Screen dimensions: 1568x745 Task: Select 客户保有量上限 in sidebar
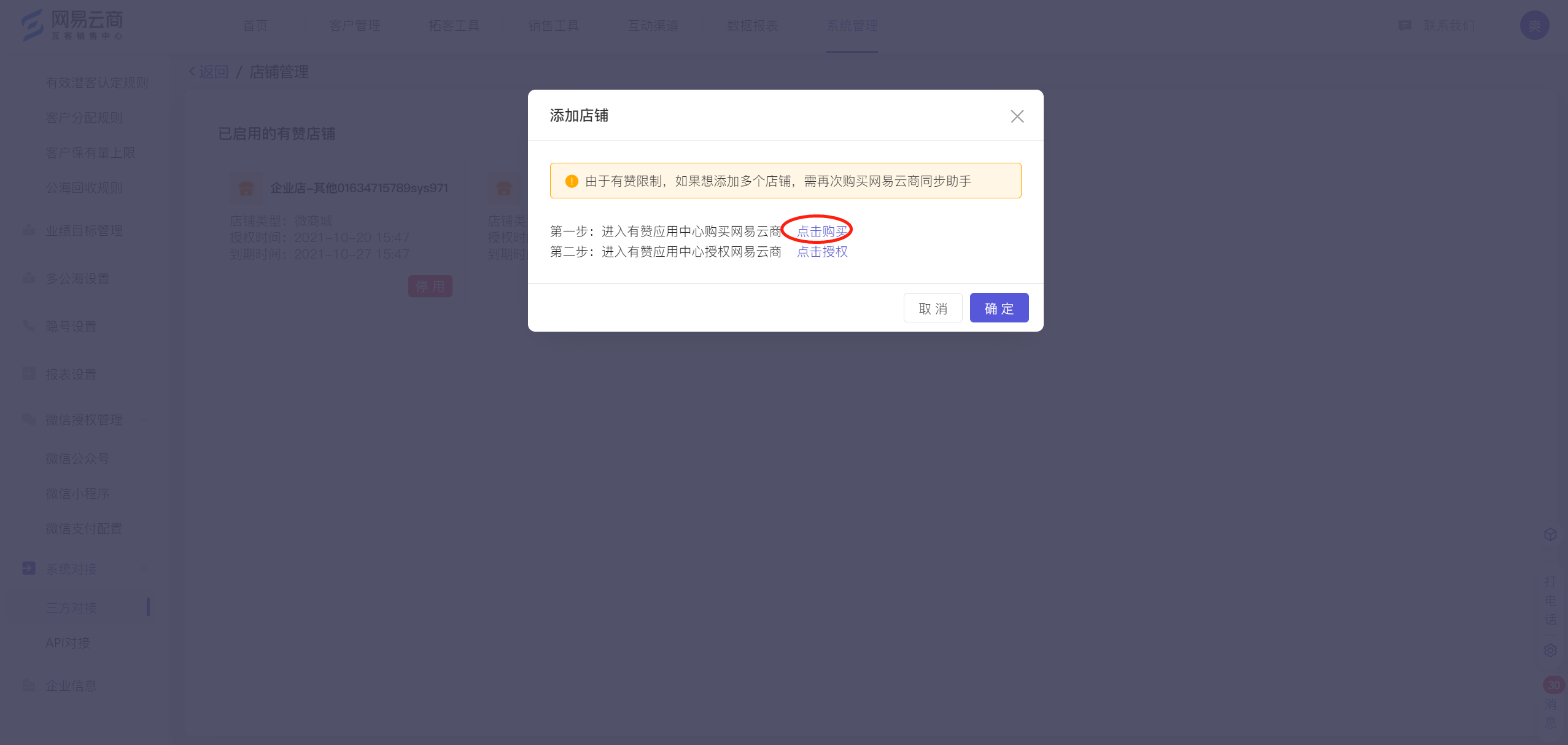pos(90,152)
